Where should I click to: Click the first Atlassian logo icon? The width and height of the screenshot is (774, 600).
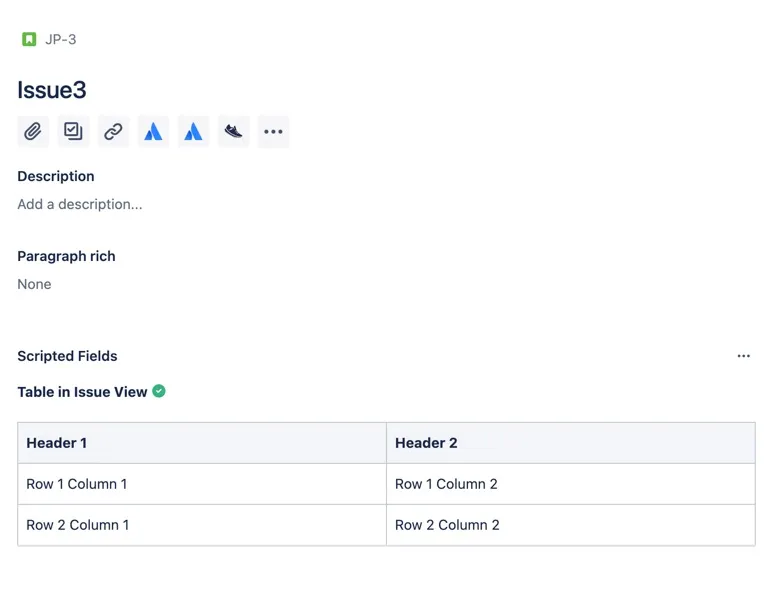[x=153, y=132]
